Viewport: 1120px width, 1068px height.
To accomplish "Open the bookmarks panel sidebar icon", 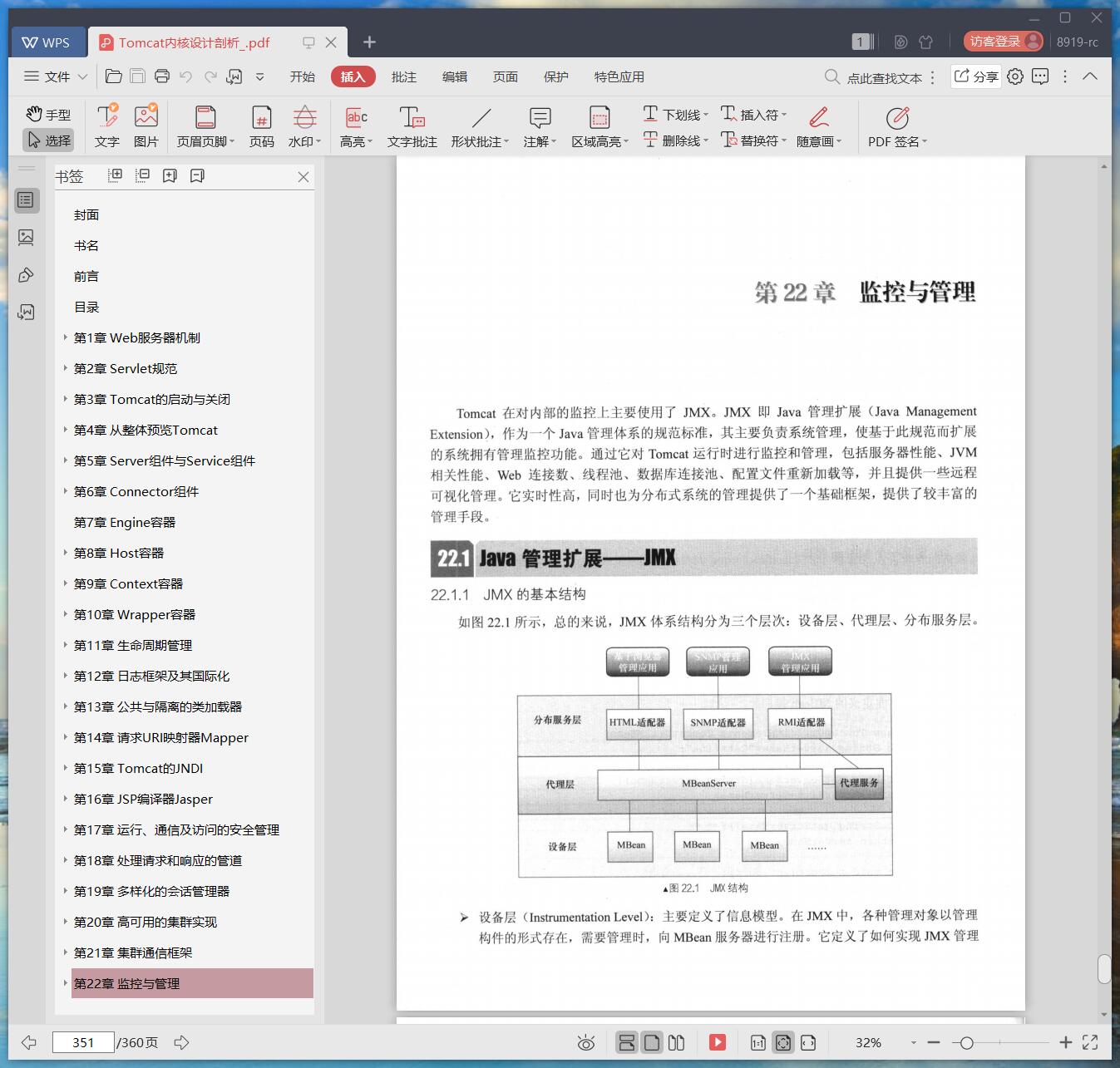I will click(26, 199).
